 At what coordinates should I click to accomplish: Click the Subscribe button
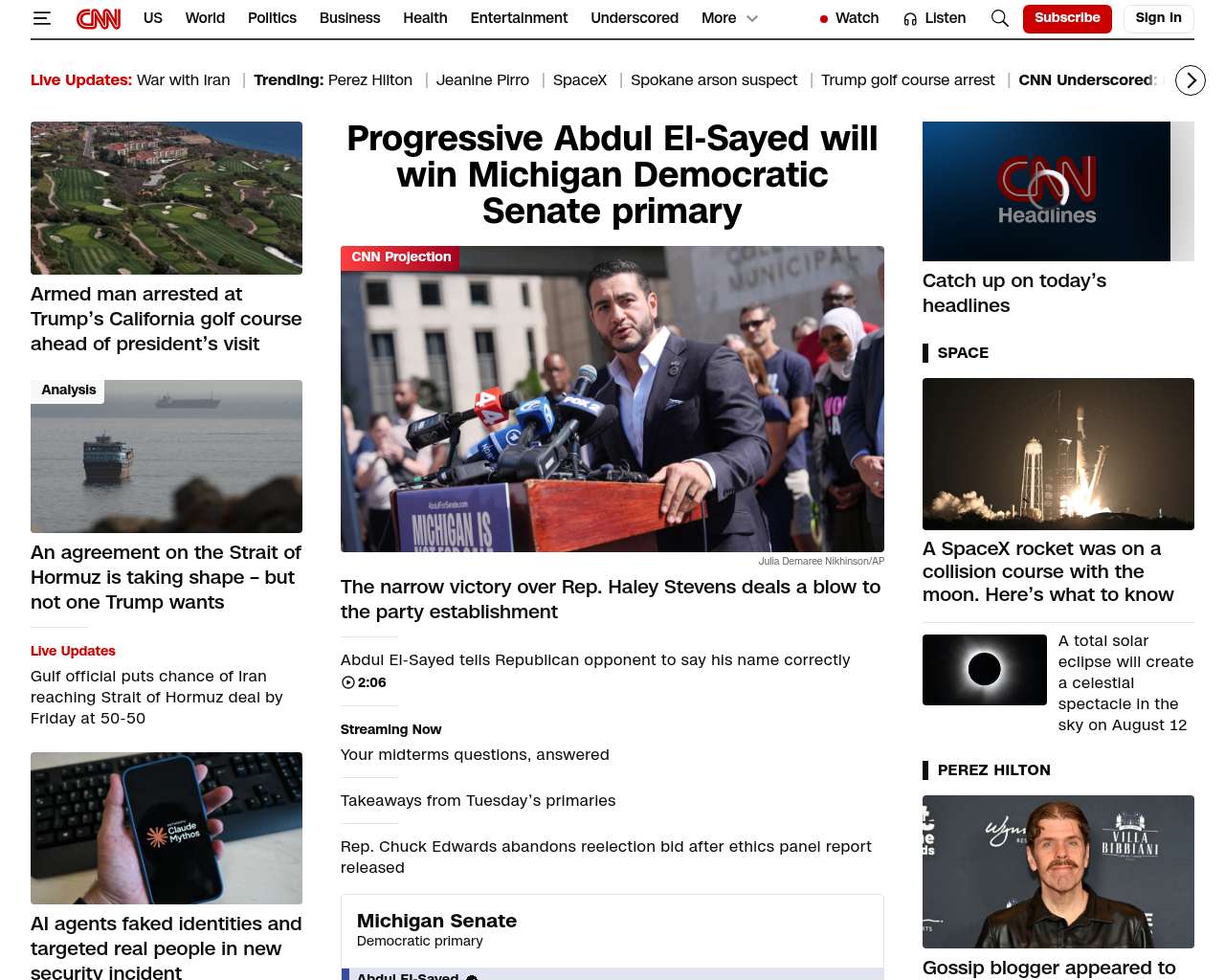pos(1067,18)
